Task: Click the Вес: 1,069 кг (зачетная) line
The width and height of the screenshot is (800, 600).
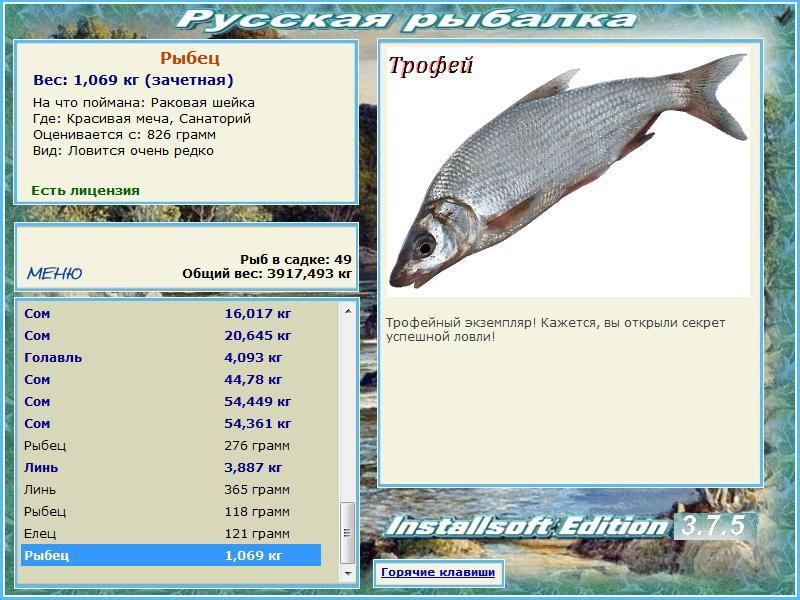Action: pyautogui.click(x=133, y=80)
